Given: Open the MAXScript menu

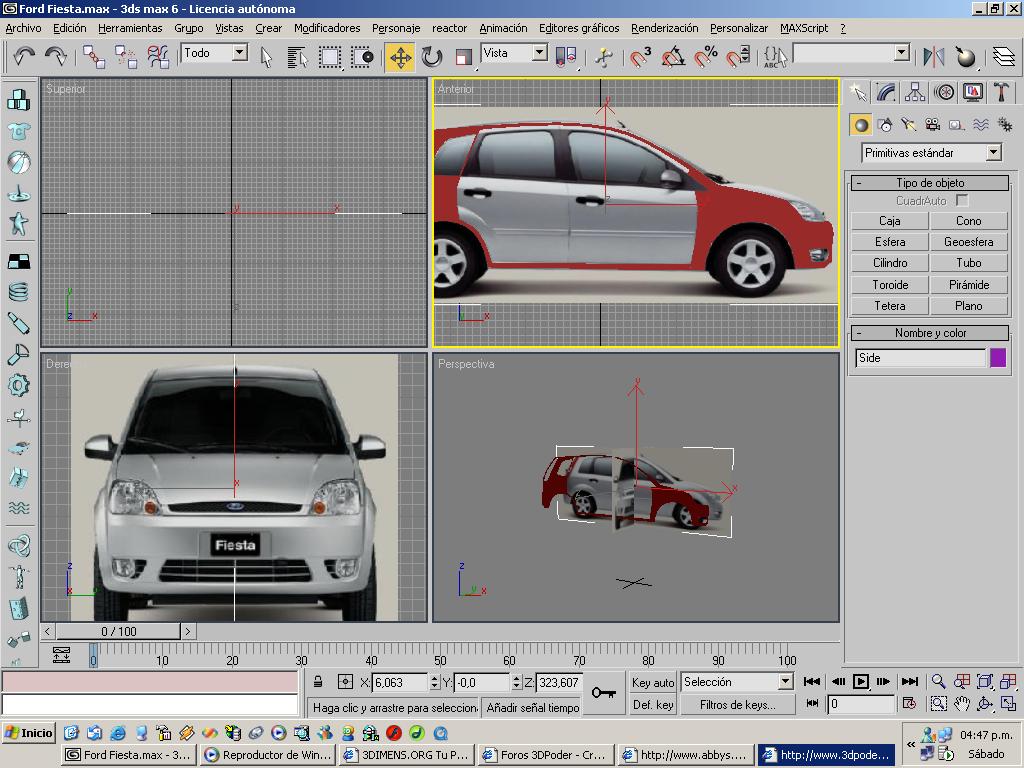Looking at the screenshot, I should tap(803, 28).
